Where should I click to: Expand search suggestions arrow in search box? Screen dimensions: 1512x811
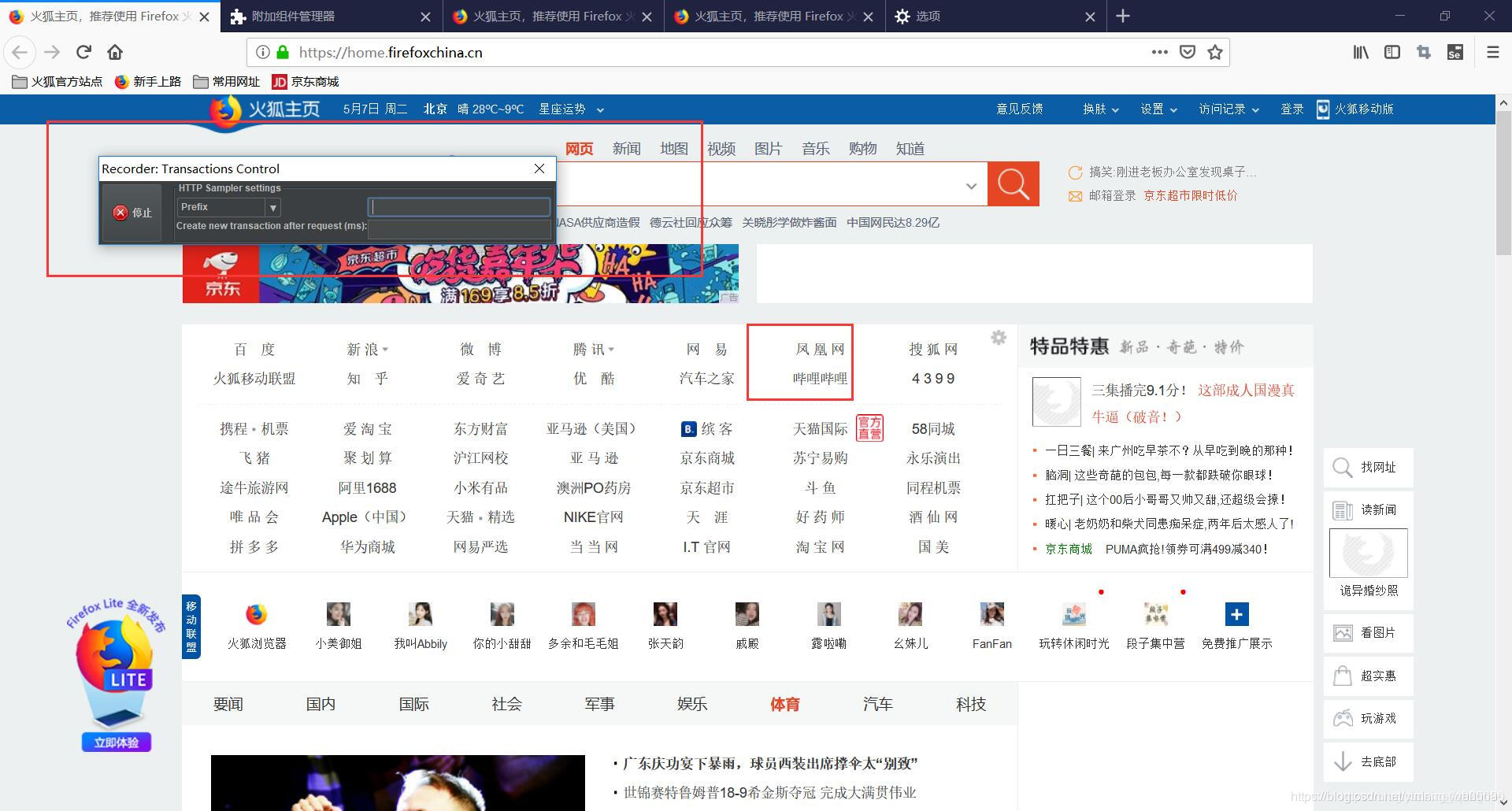tap(971, 187)
